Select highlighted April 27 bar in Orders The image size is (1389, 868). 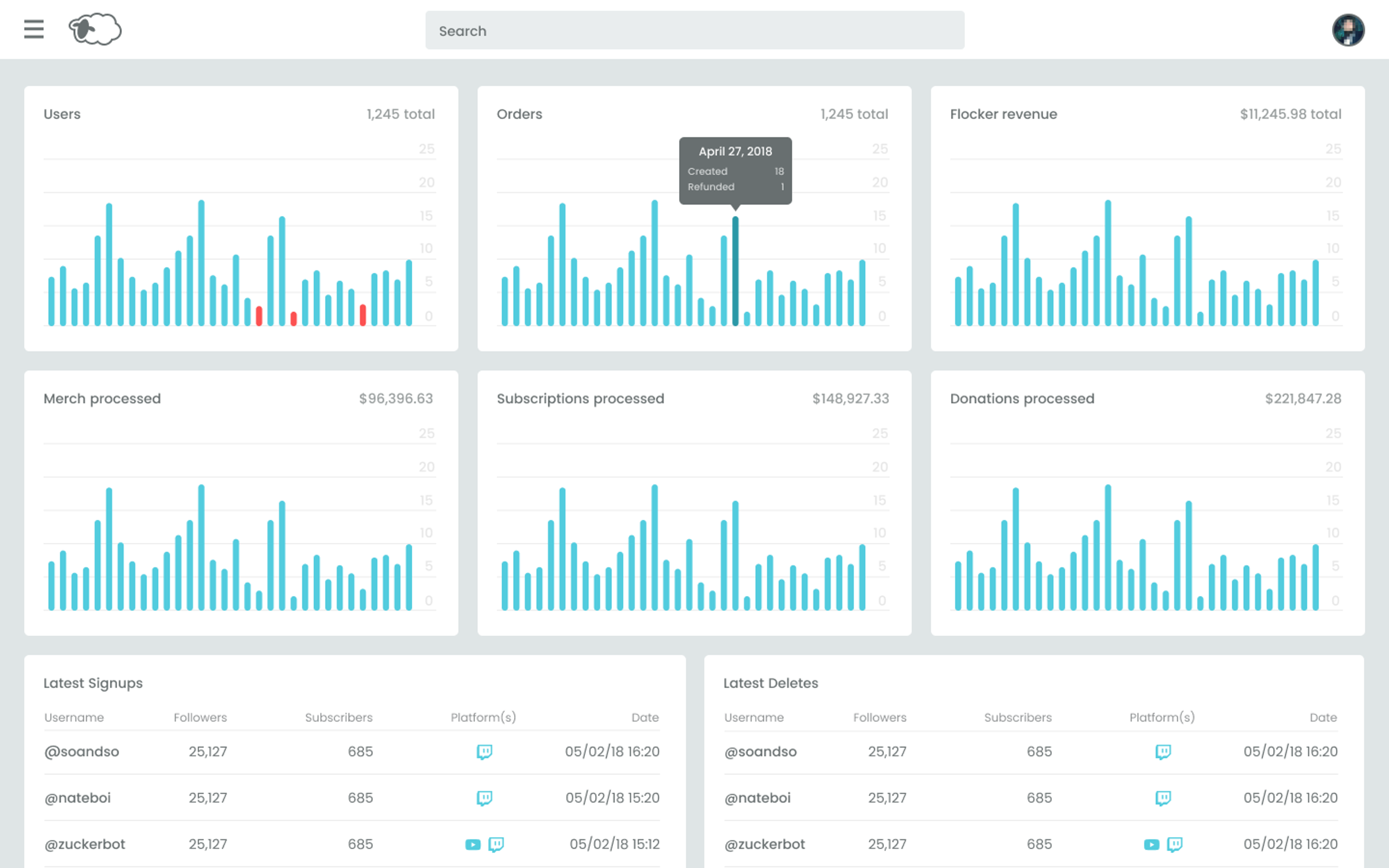[735, 271]
